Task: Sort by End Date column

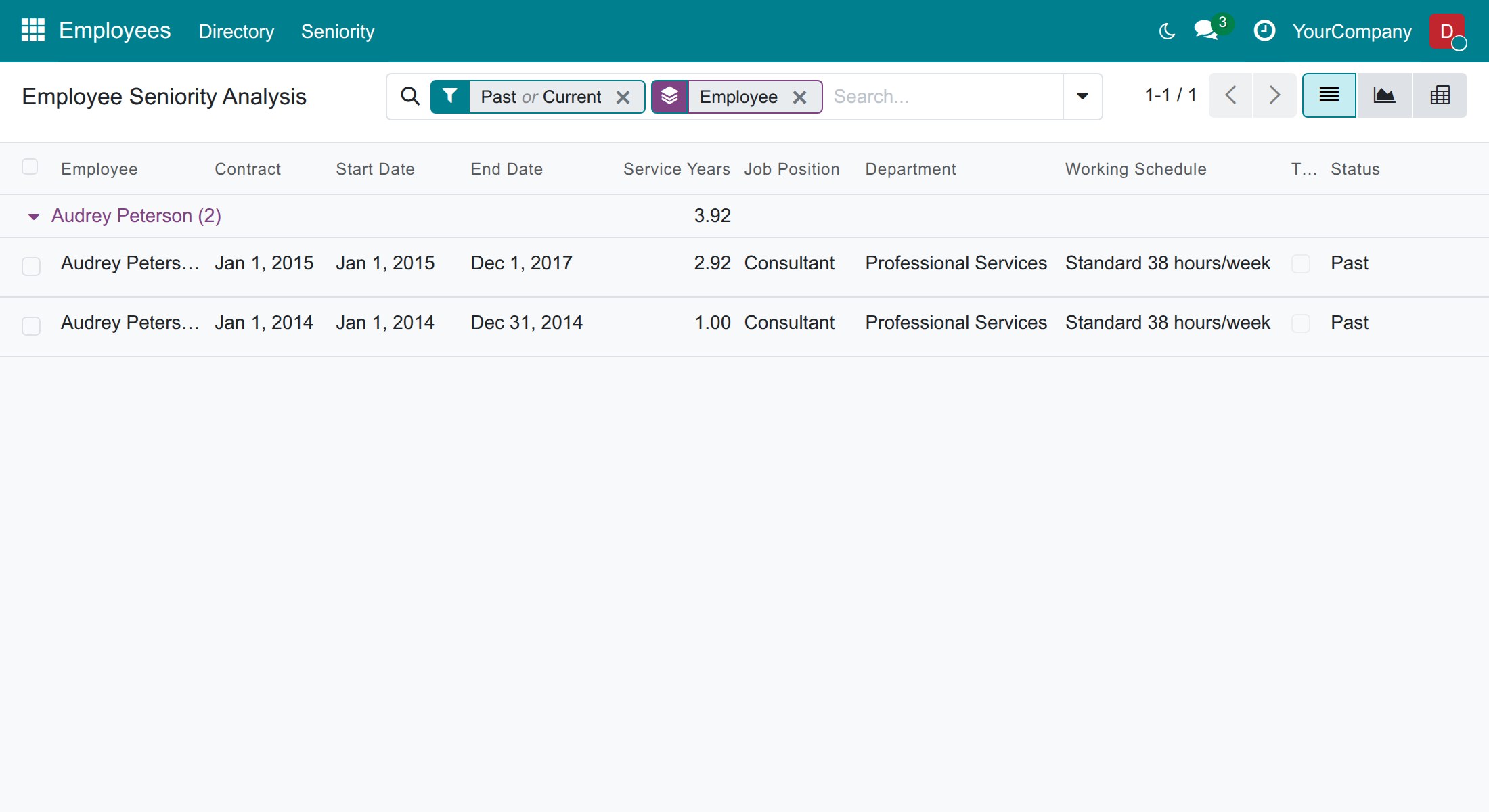Action: point(507,169)
